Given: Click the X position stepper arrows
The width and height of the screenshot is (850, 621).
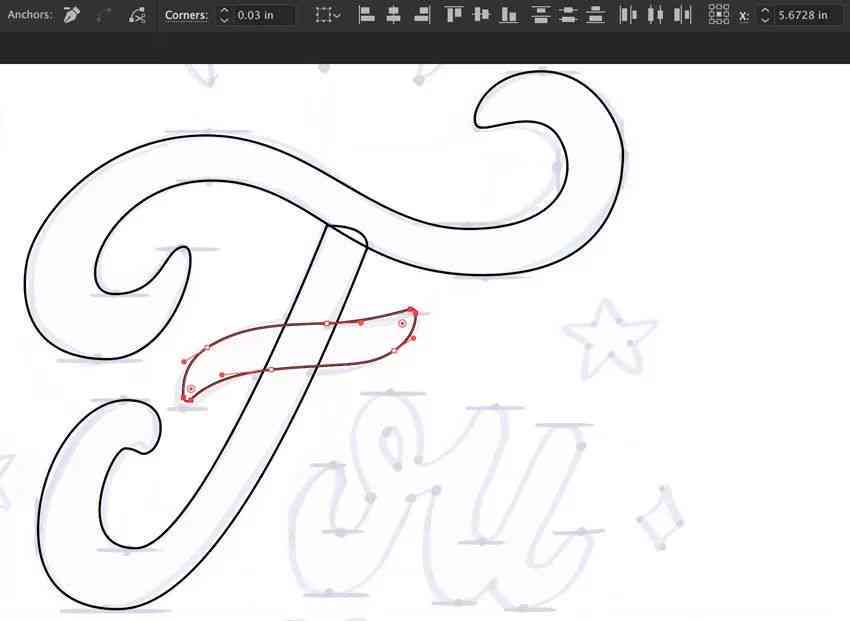Looking at the screenshot, I should [x=765, y=15].
